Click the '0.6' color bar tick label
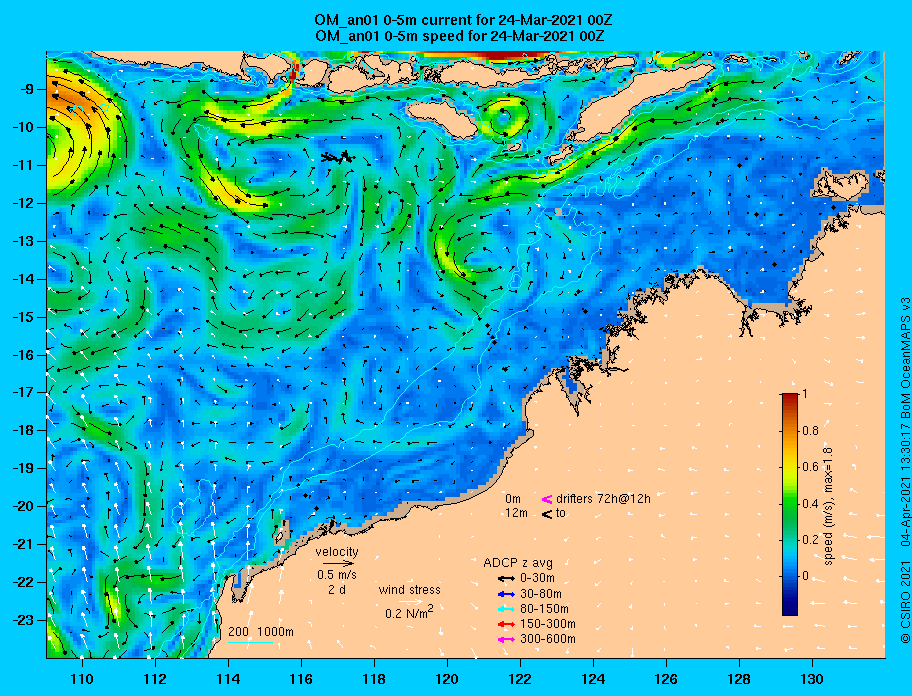 tap(811, 467)
